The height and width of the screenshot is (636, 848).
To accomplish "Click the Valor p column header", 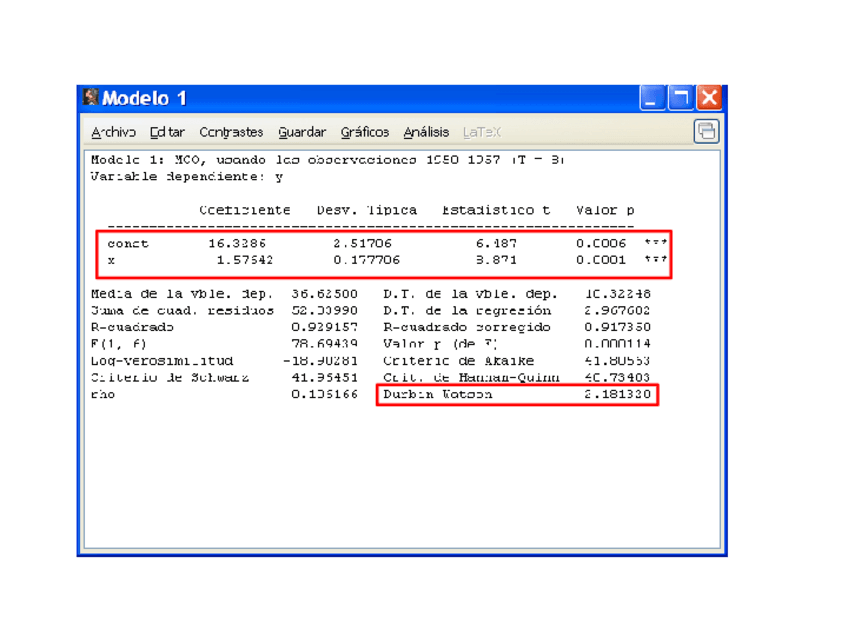I will tap(605, 210).
